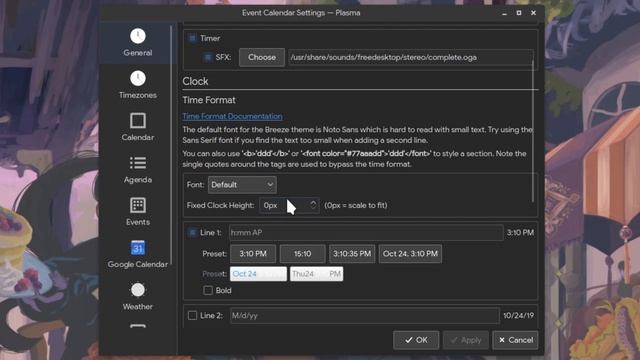Open the Google Calendar section
Viewport: 640px width, 360px height.
[138, 254]
